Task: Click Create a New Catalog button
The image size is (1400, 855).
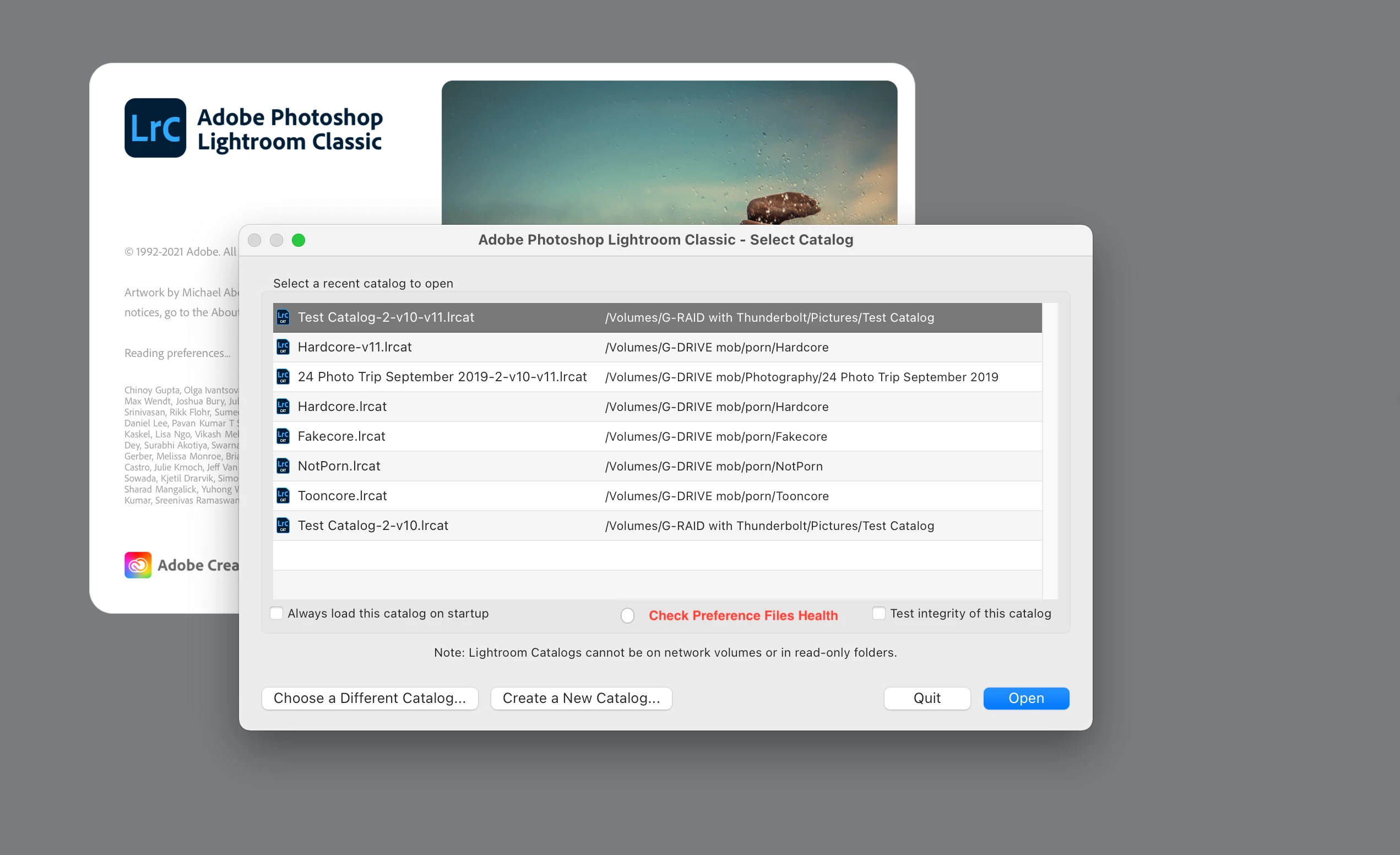Action: 580,698
